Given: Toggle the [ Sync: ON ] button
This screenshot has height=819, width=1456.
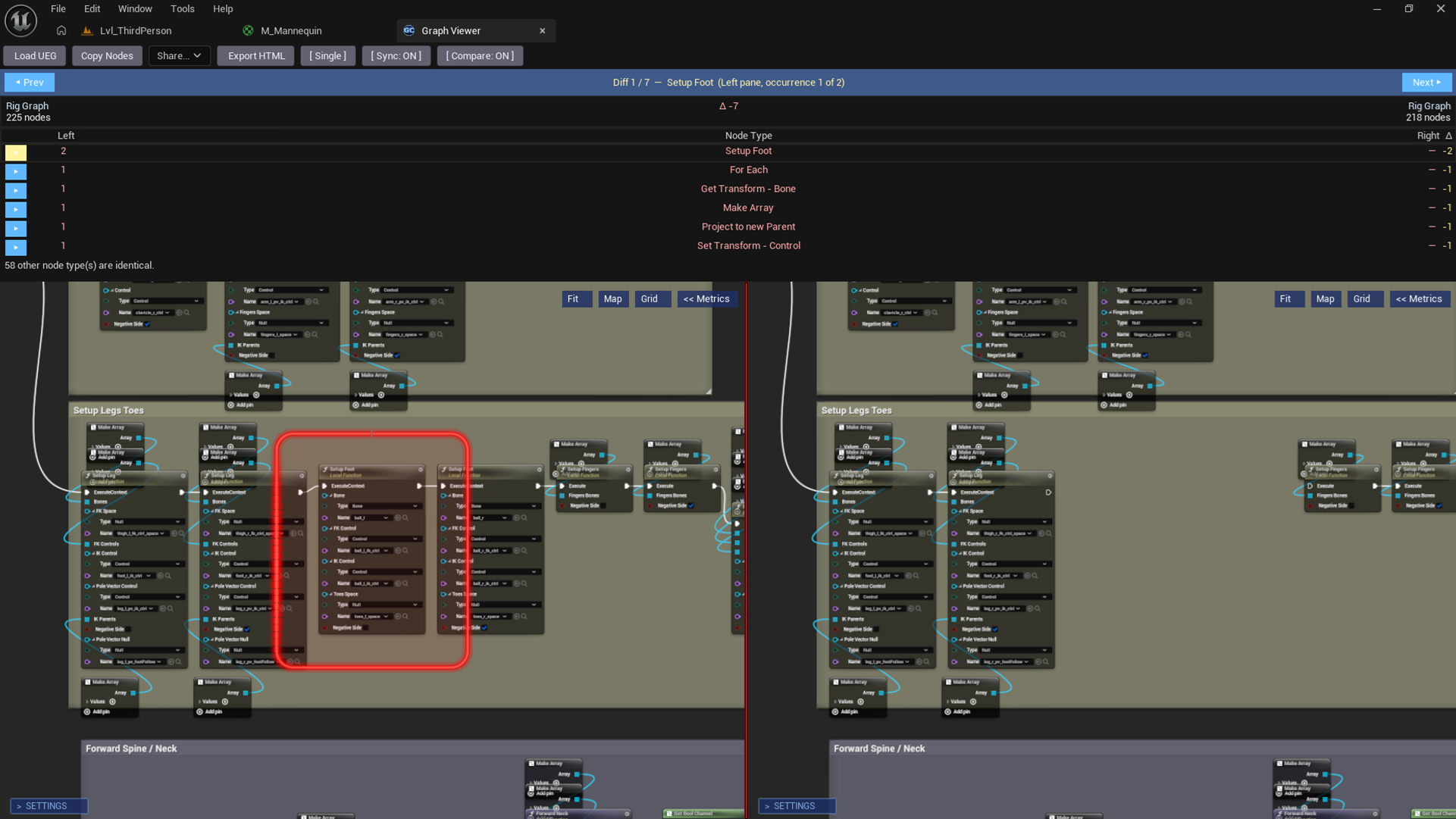Looking at the screenshot, I should click(x=396, y=56).
